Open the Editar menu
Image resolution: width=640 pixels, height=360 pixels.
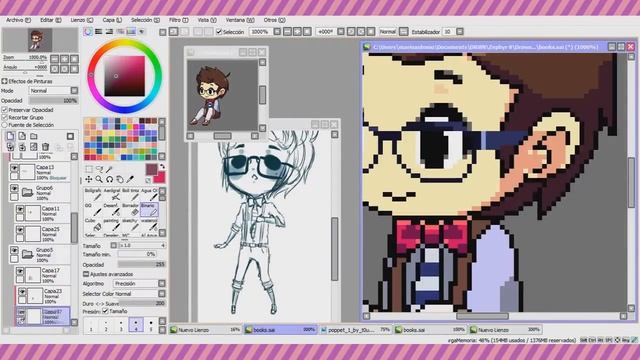[x=51, y=20]
